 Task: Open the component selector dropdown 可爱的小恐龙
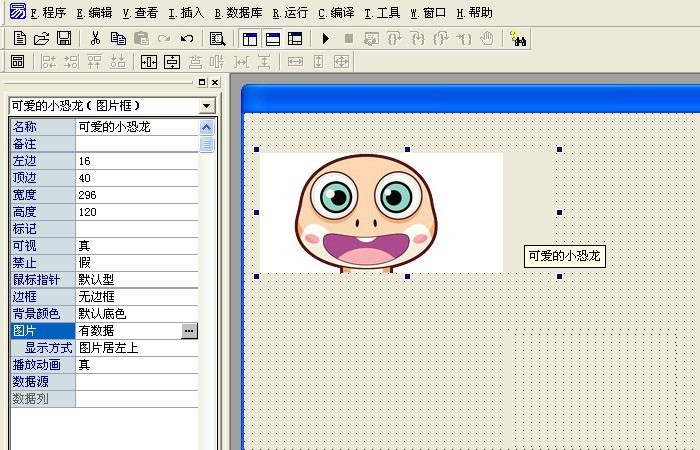[207, 105]
